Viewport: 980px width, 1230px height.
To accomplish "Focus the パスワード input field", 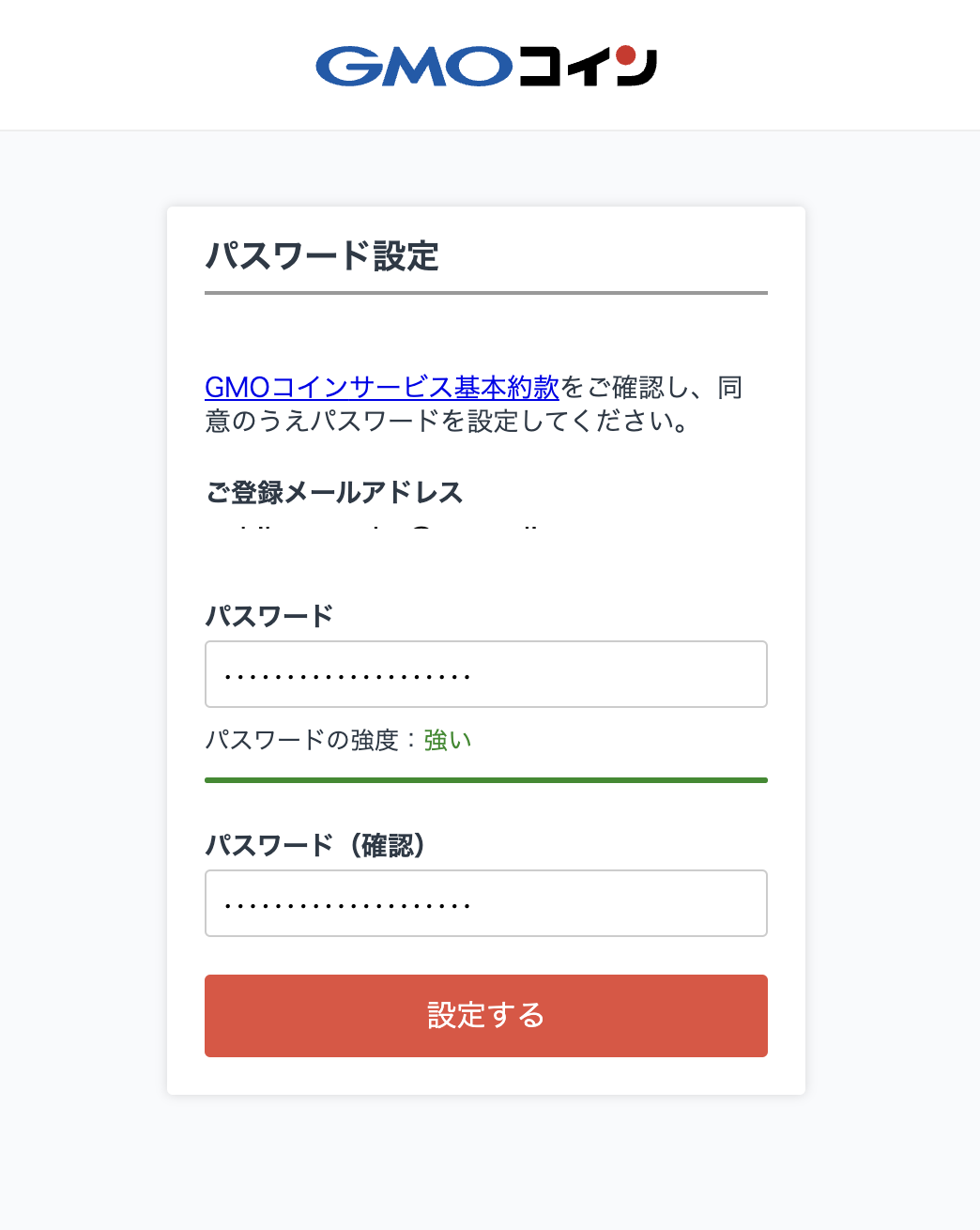I will (x=486, y=674).
